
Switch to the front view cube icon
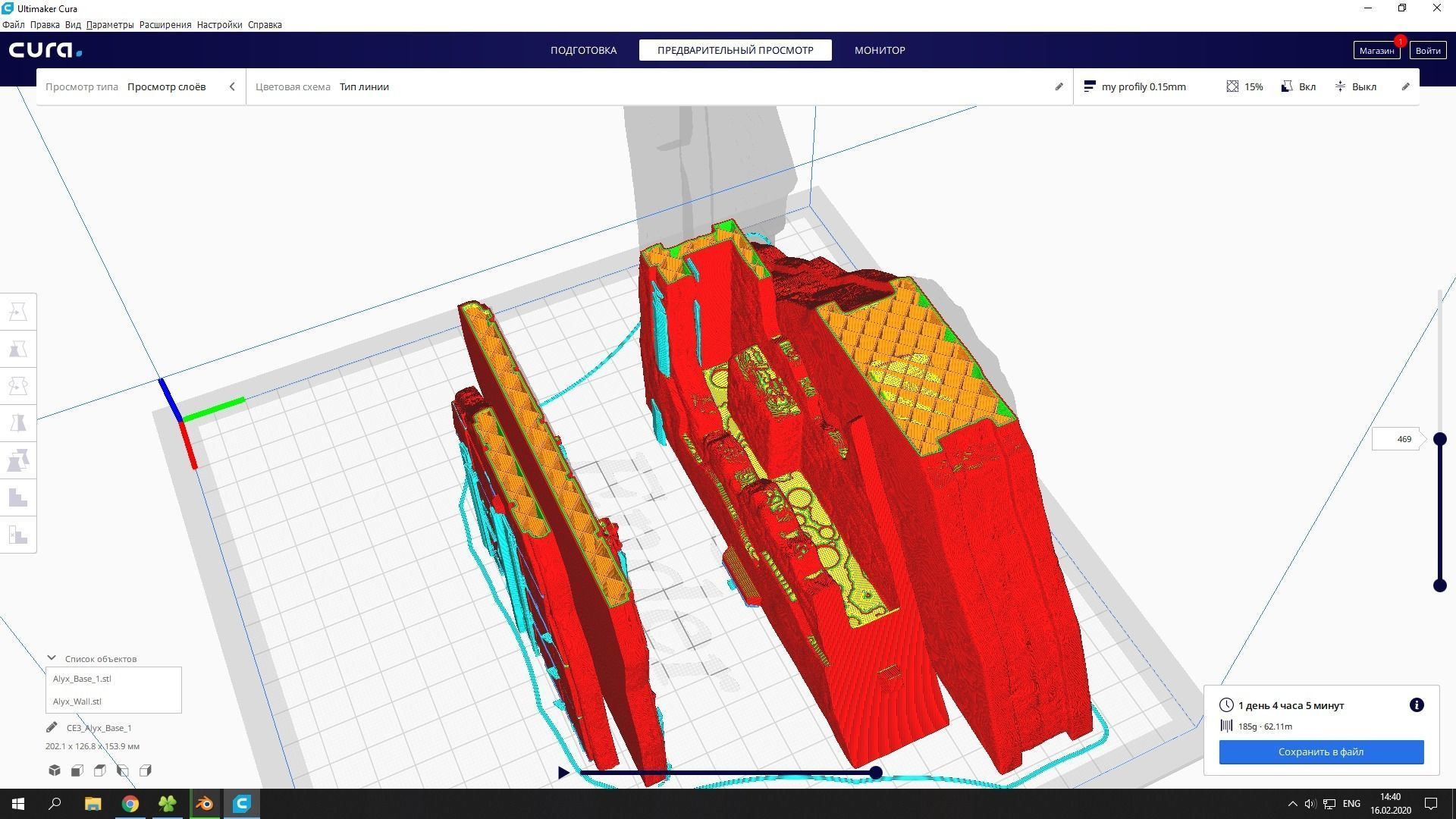point(77,770)
